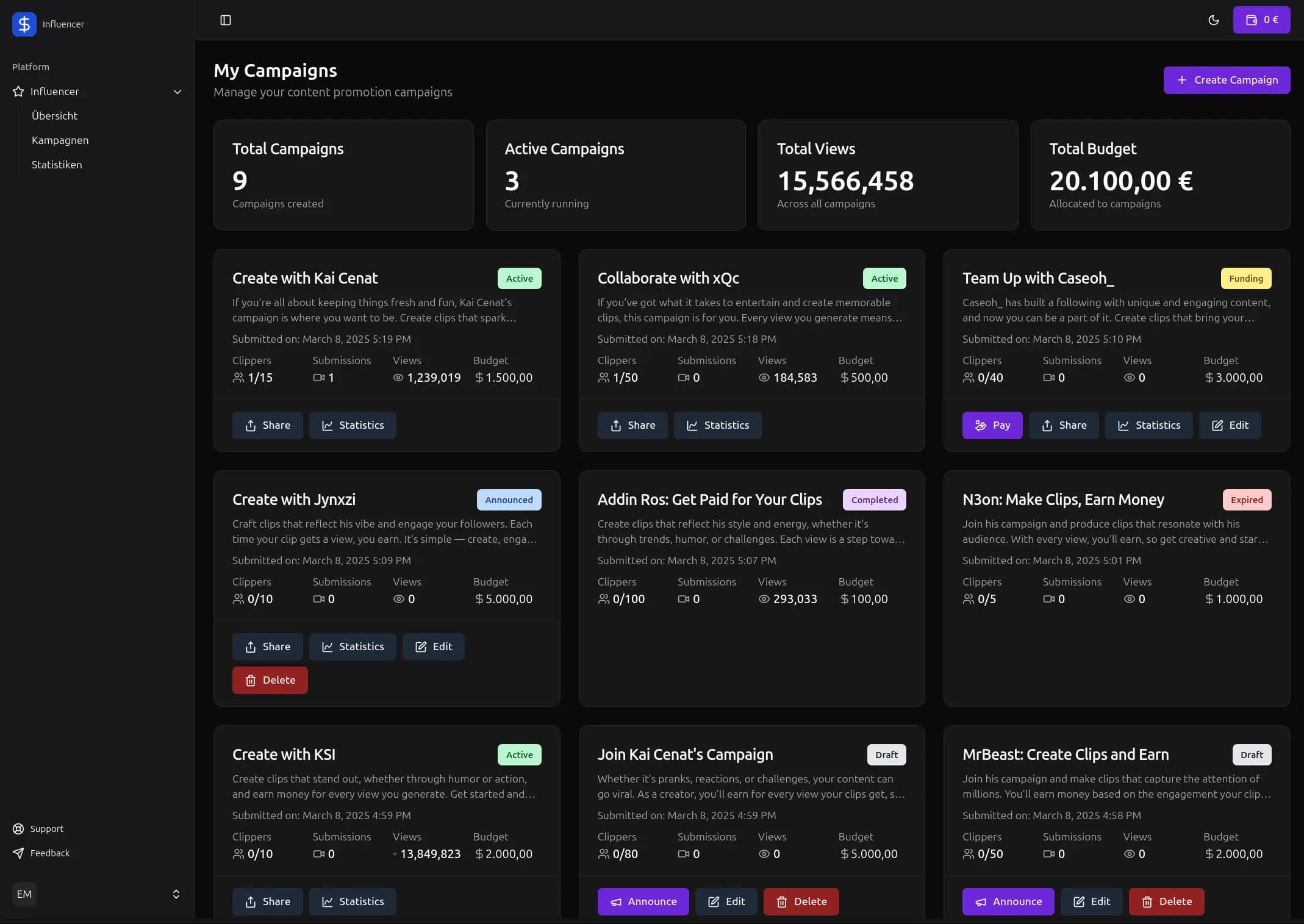Viewport: 1304px width, 924px height.
Task: Open the Statistiken menu item
Action: [x=57, y=165]
